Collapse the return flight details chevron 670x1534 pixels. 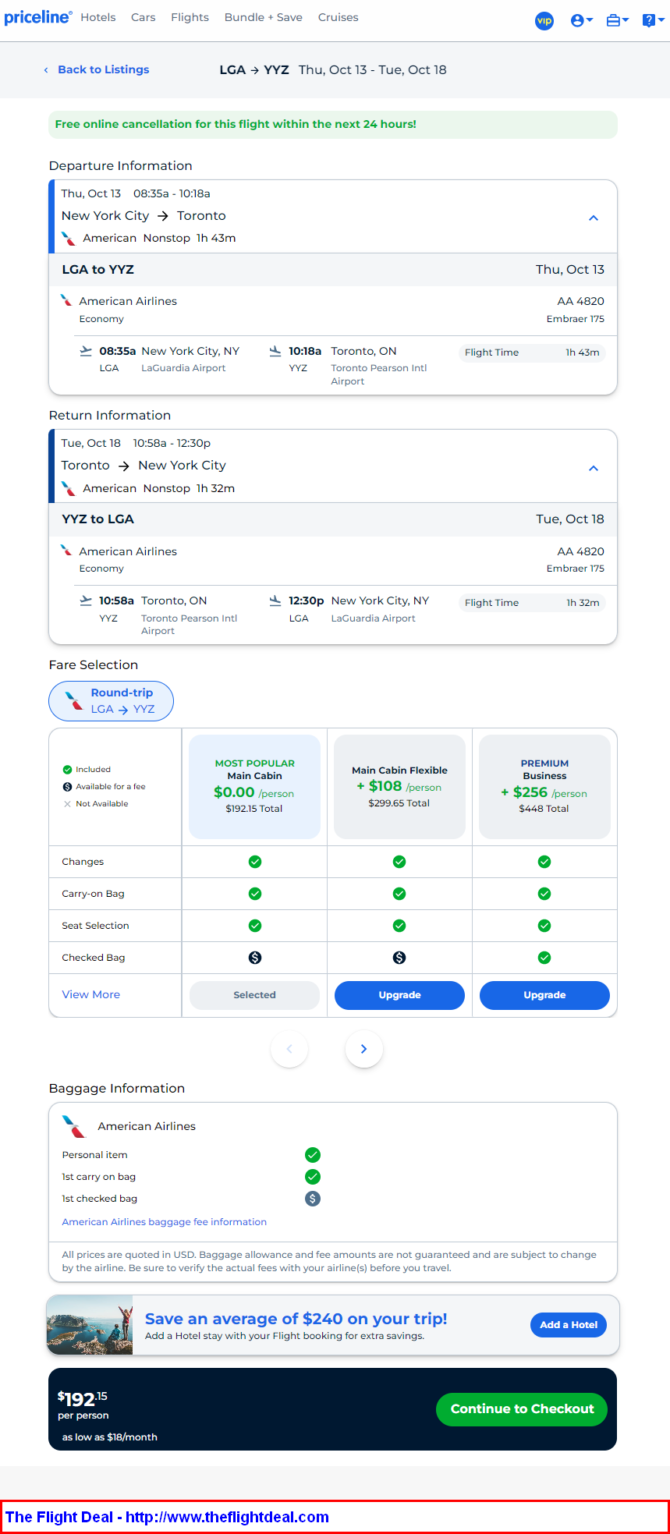tap(593, 467)
